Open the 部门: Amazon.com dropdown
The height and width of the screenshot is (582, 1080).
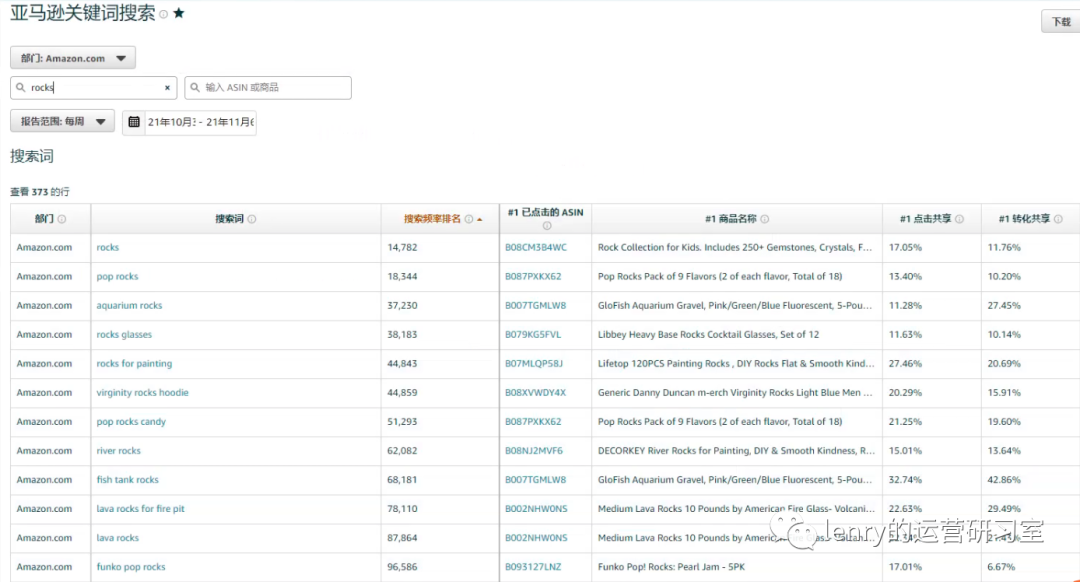click(72, 58)
